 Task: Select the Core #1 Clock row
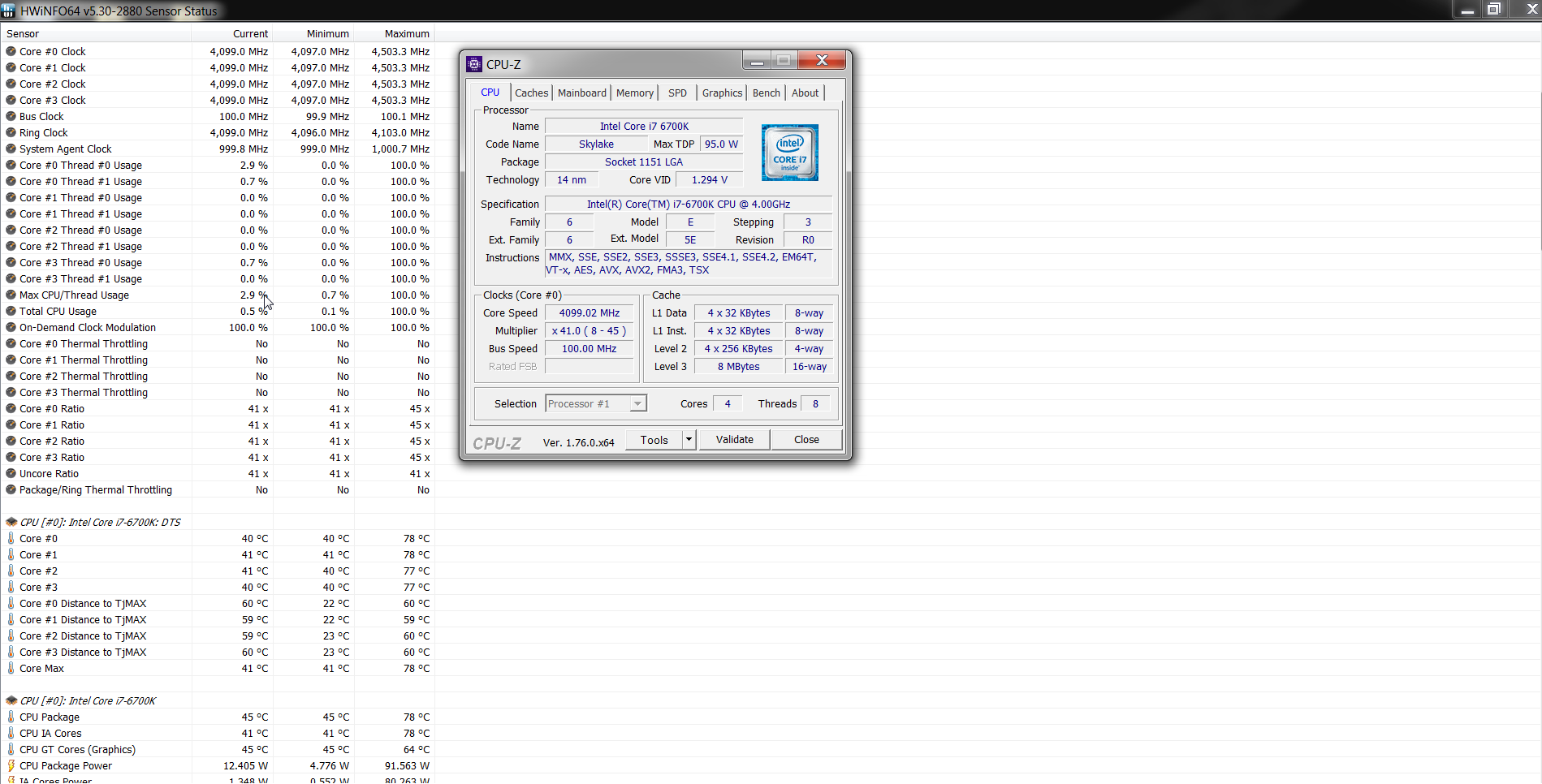pos(218,68)
